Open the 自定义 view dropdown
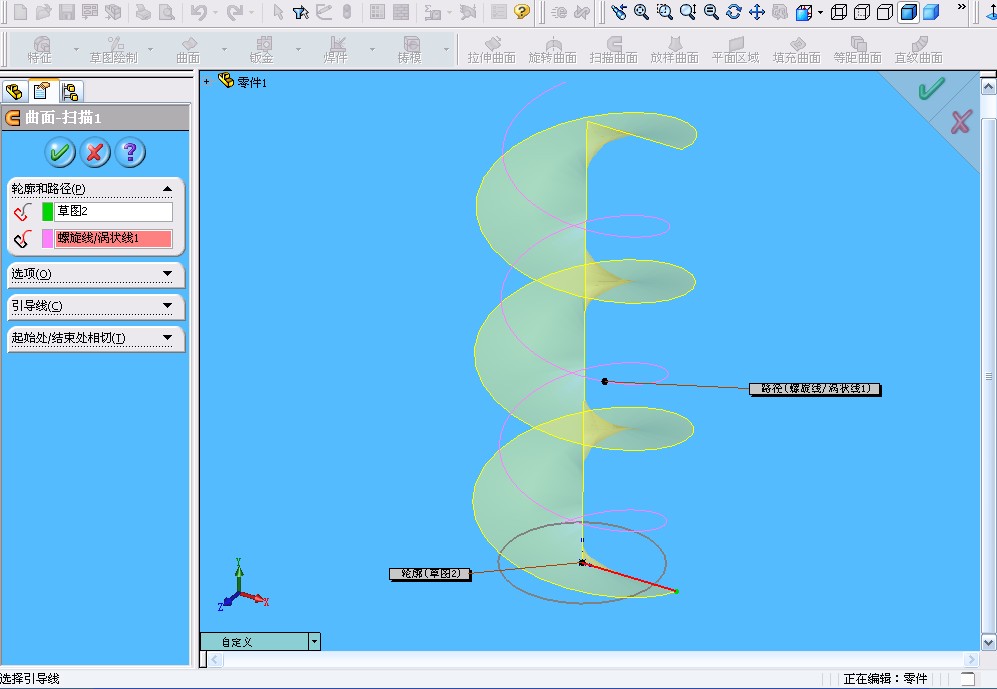Screen dimensions: 997x689 pos(314,641)
